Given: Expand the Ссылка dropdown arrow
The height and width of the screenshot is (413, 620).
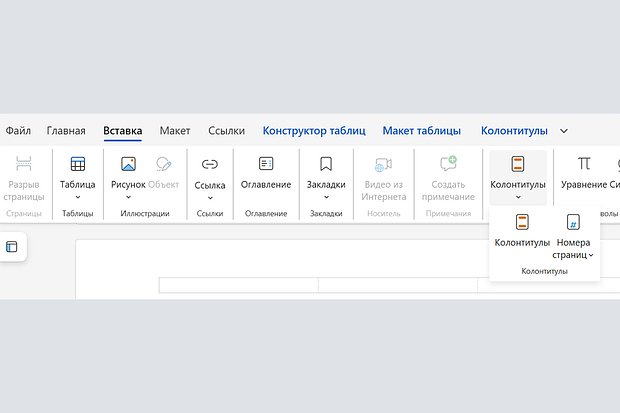Looking at the screenshot, I should [x=210, y=197].
